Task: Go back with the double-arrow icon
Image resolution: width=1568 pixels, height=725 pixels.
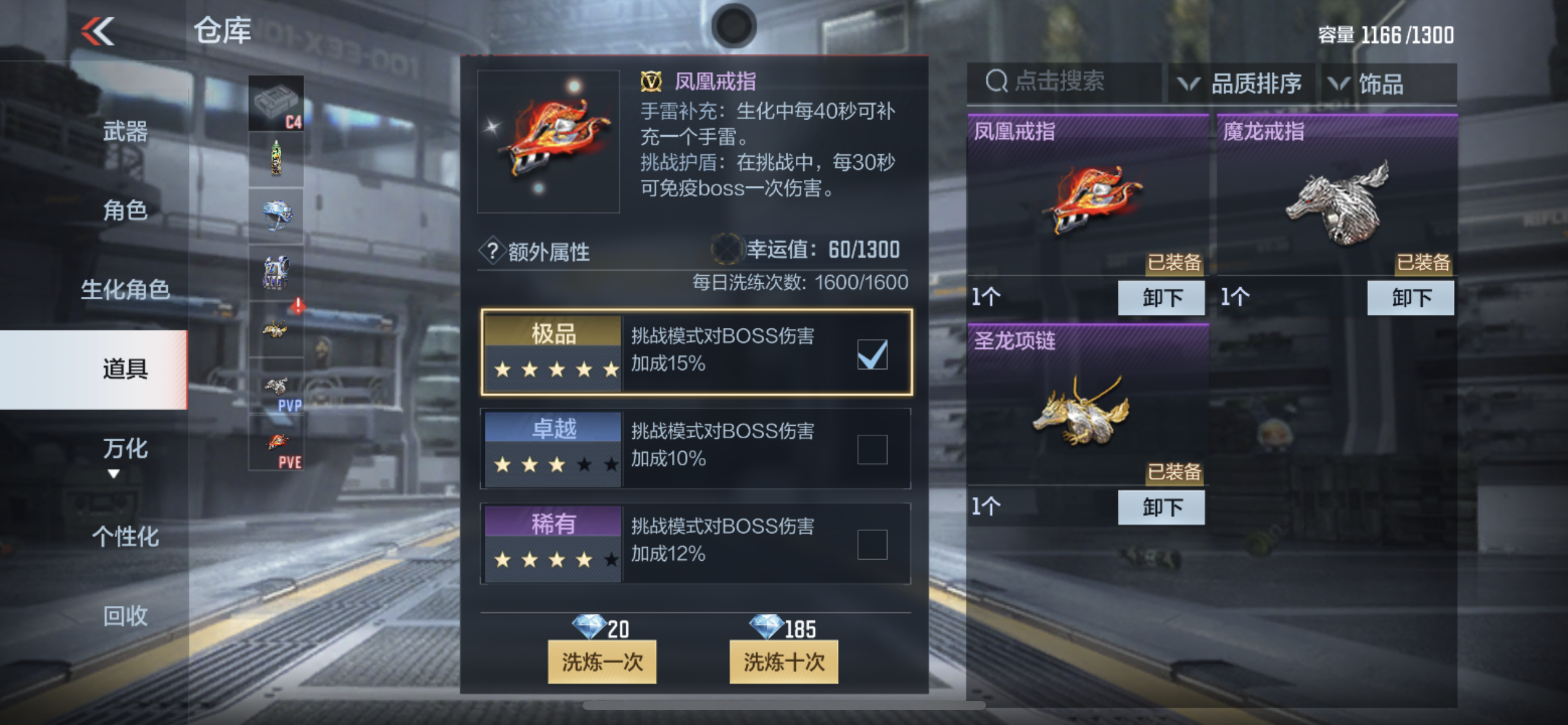Action: point(98,31)
